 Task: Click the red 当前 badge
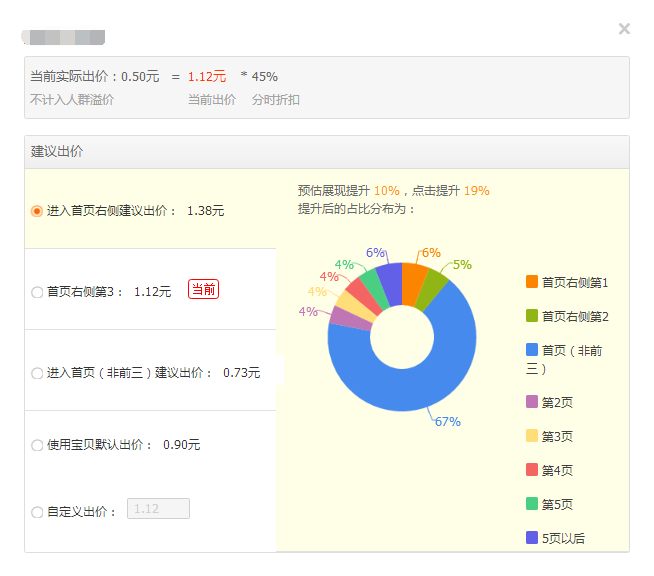pyautogui.click(x=203, y=290)
